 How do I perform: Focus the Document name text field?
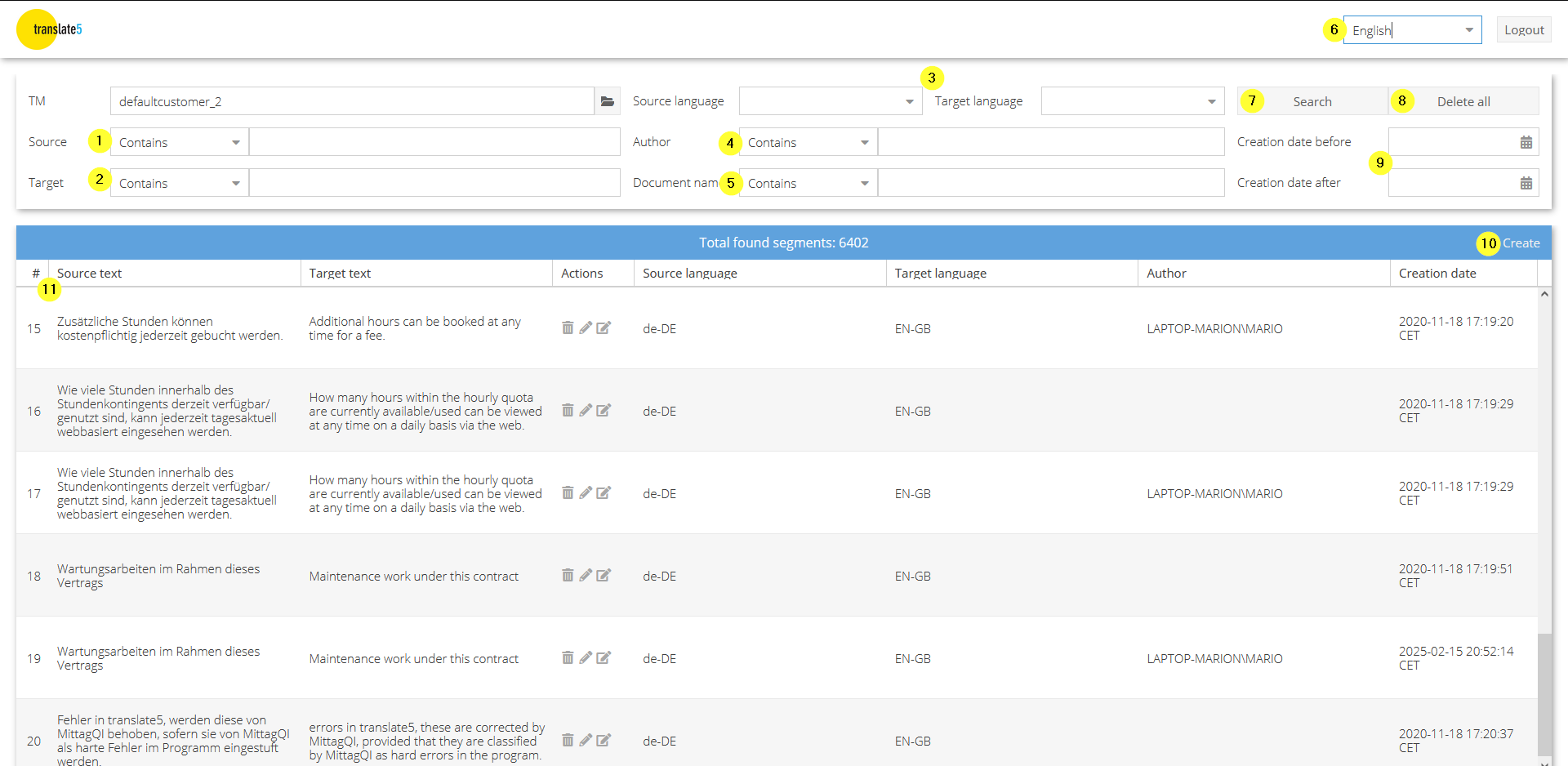point(1051,183)
